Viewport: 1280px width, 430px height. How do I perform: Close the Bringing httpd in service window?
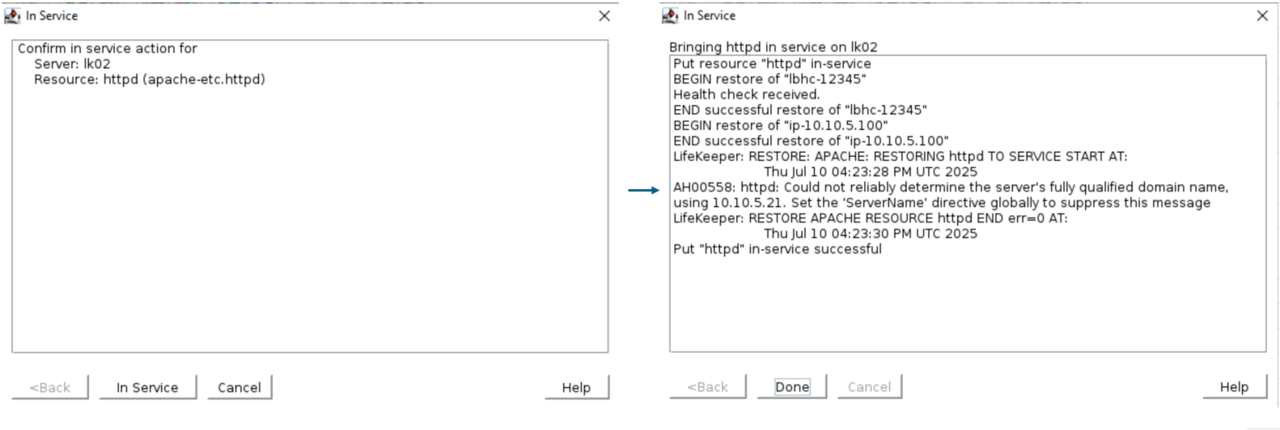tap(1262, 16)
